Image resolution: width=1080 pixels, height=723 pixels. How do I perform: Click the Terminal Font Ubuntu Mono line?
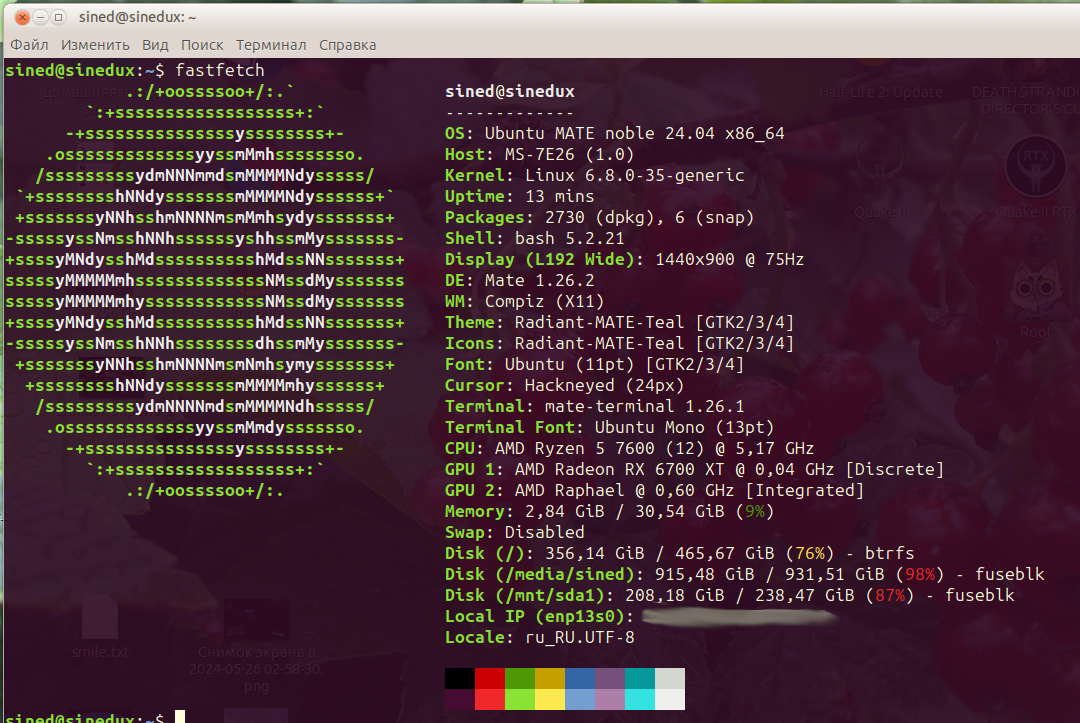tap(610, 428)
